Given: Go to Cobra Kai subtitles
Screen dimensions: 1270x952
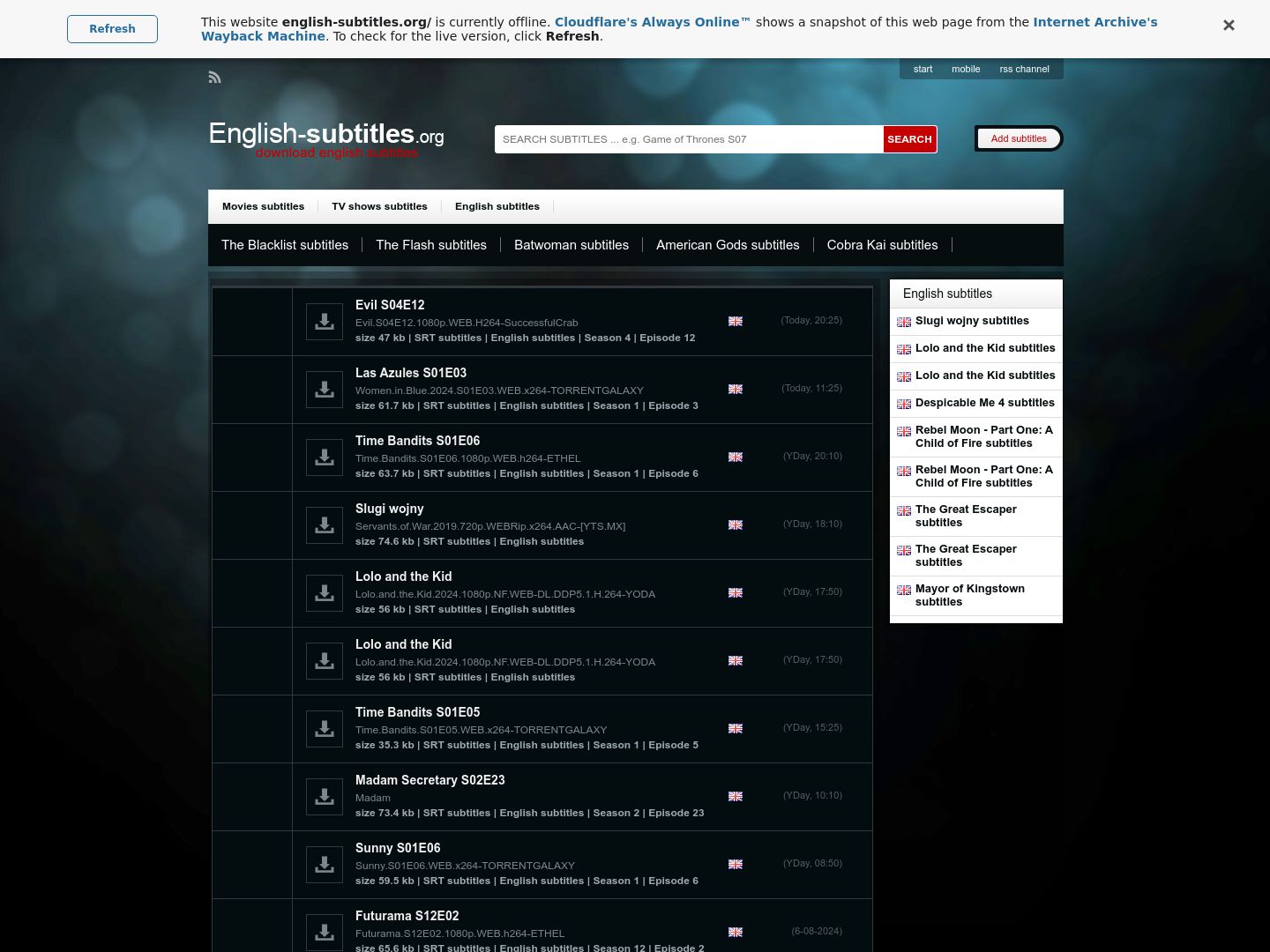Looking at the screenshot, I should pos(882,245).
